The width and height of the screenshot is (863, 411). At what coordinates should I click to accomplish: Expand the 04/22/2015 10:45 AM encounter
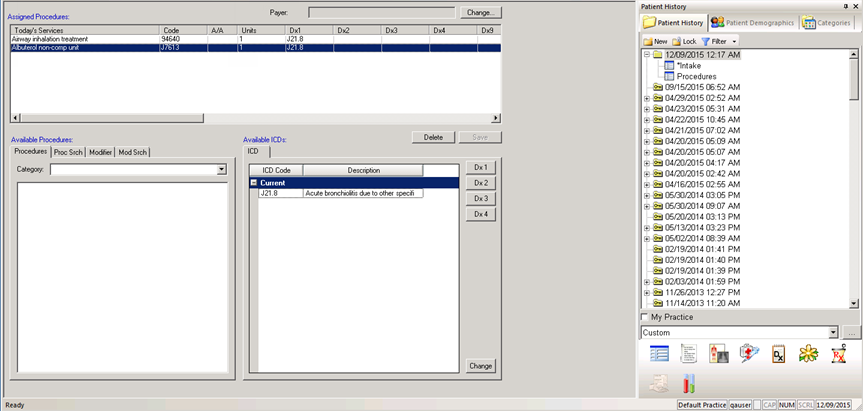click(647, 119)
